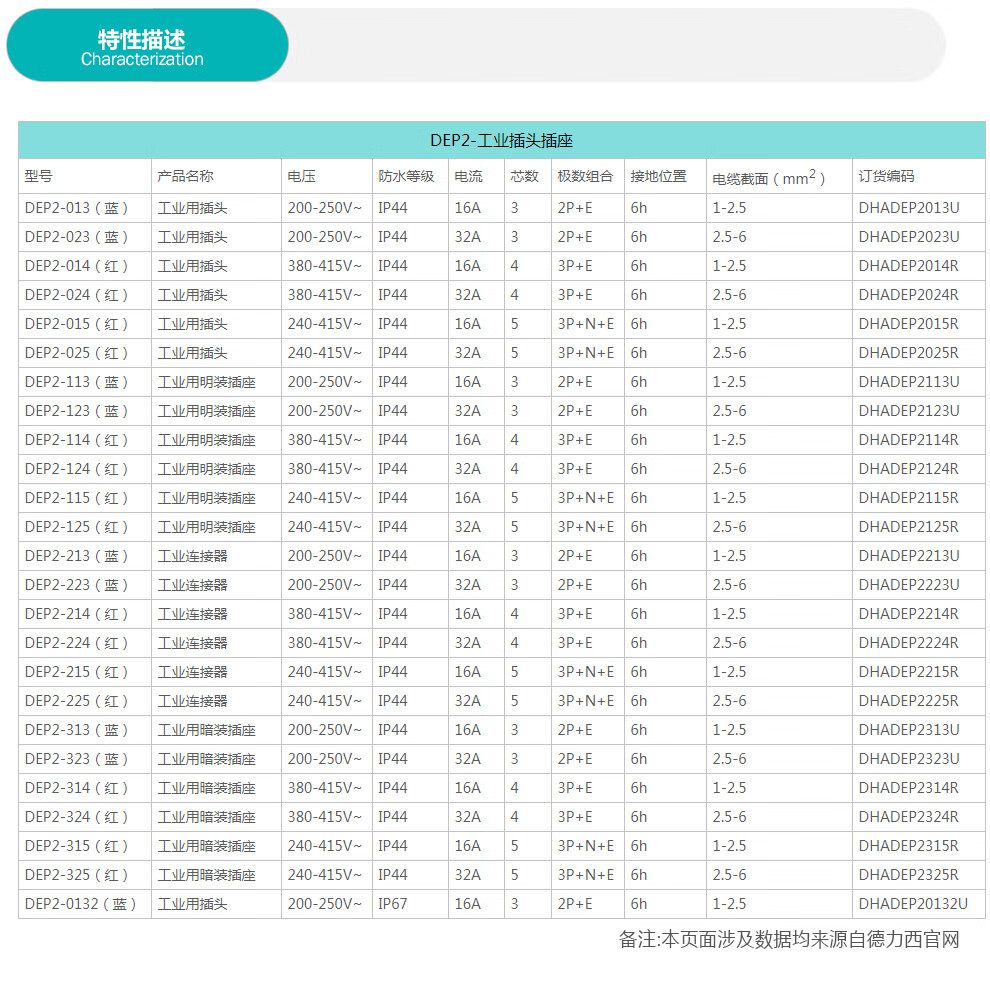
Task: Click order code DHADEP2124R
Action: point(909,469)
